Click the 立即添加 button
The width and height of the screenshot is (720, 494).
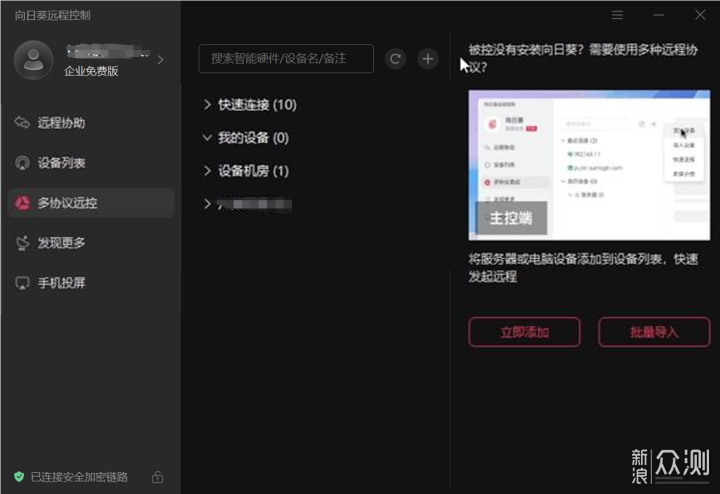(x=524, y=332)
